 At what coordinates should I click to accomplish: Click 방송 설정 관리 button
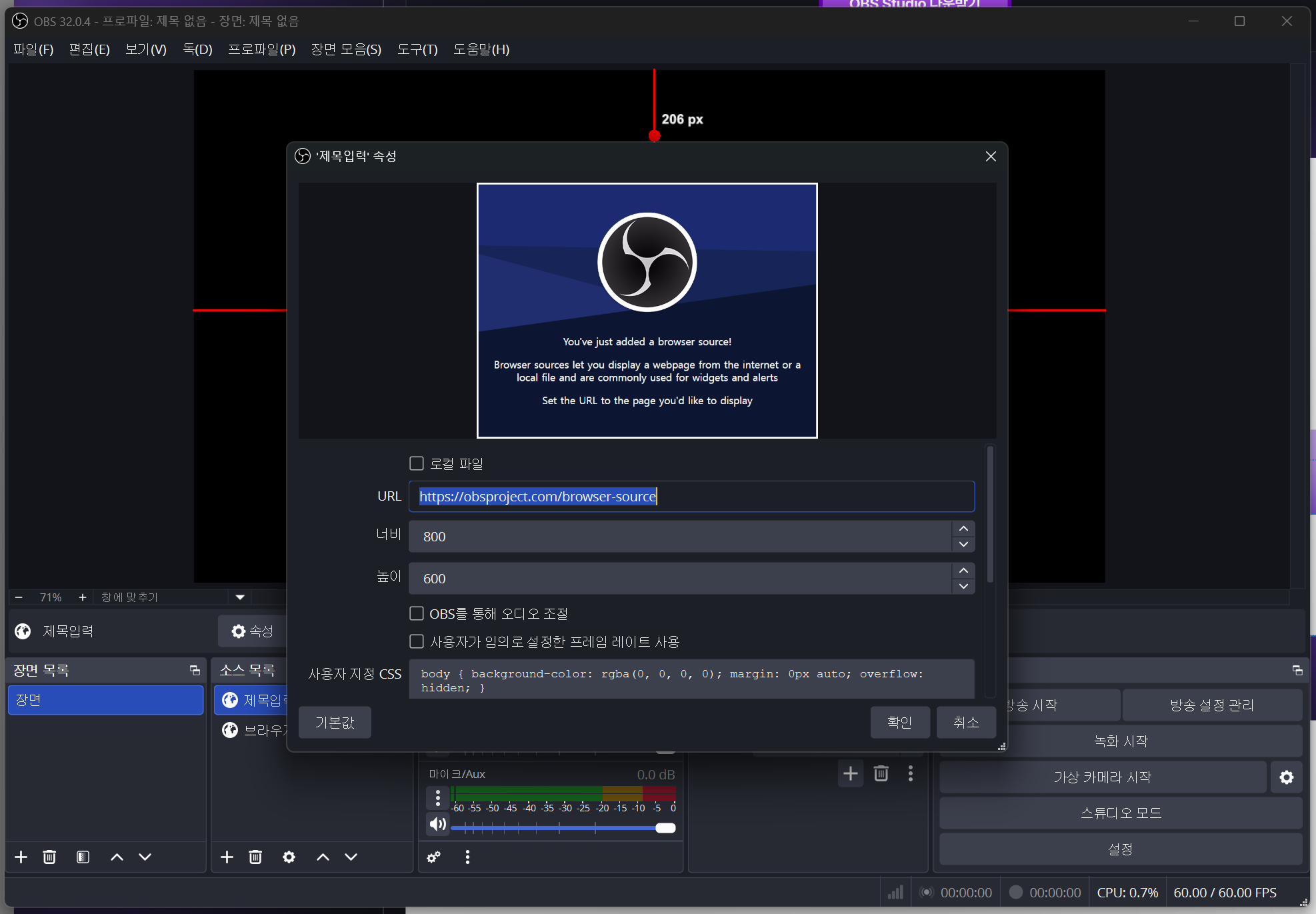coord(1212,705)
